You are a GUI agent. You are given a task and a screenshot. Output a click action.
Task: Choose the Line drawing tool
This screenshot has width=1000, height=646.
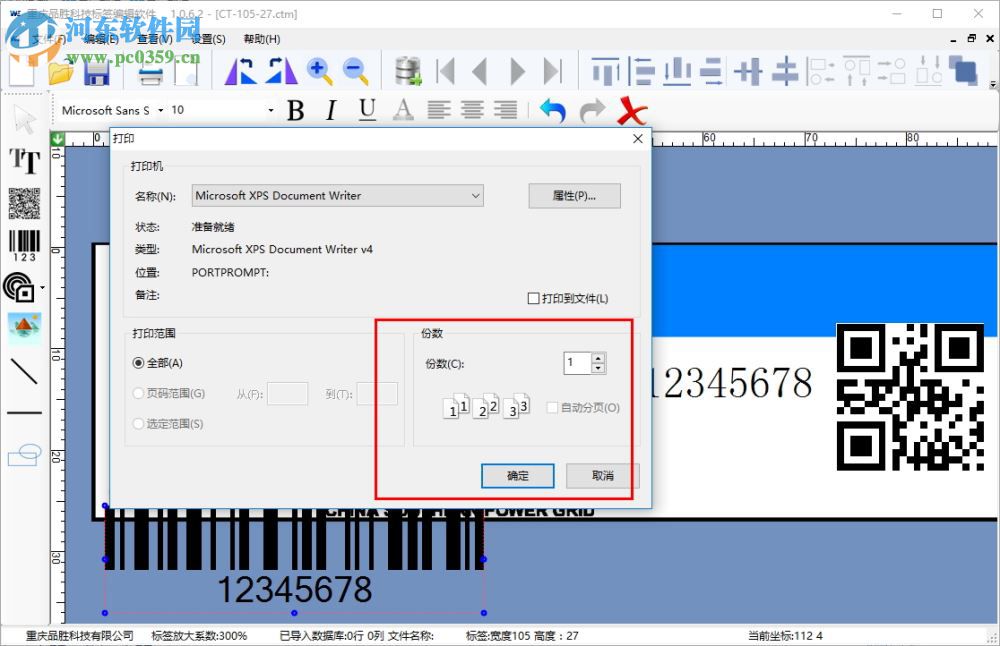pos(24,372)
